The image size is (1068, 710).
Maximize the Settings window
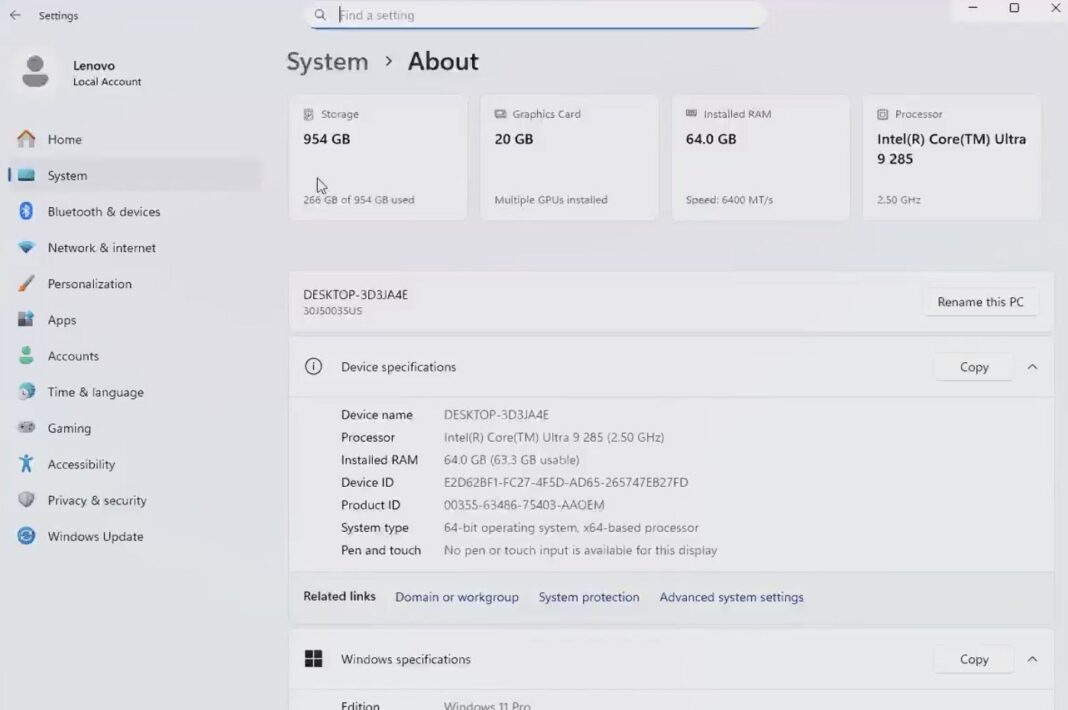[1014, 8]
